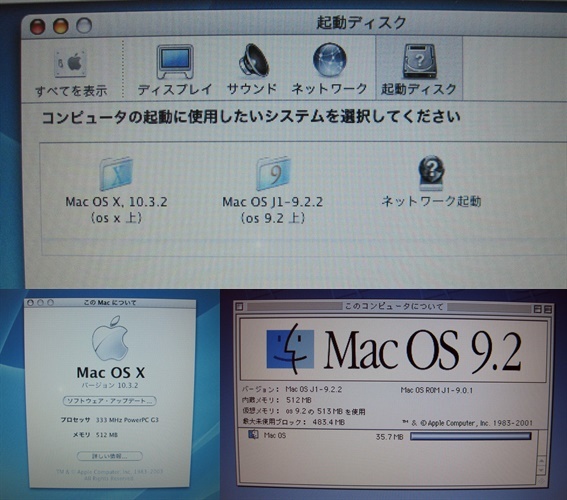Minimize the 起動ディスク window with yellow button
The image size is (567, 500).
pyautogui.click(x=61, y=26)
